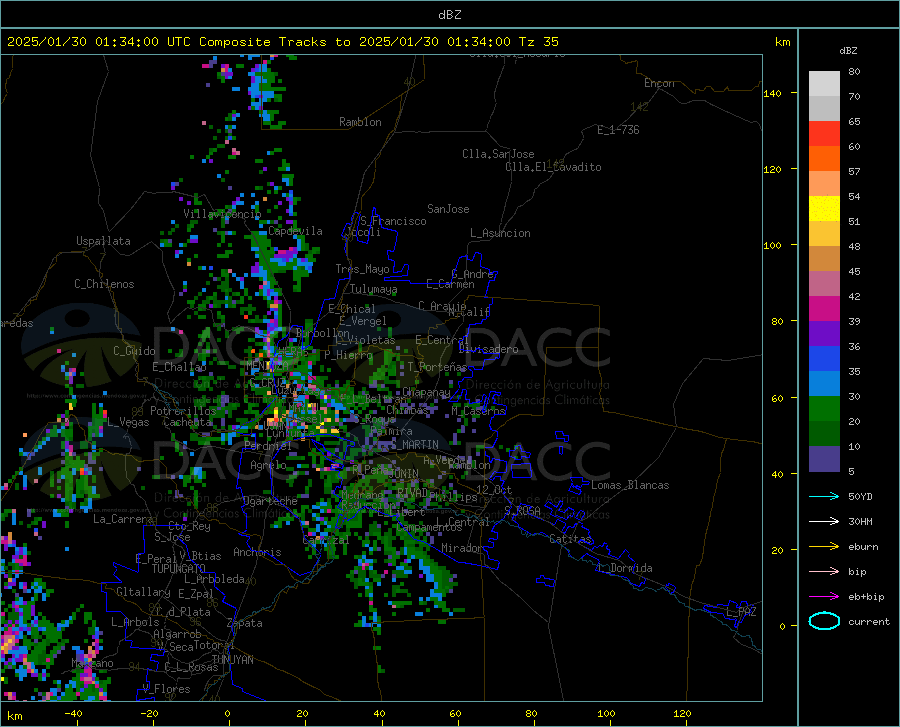Screen dimensions: 900x727
Task: Click the Composite Tracks timestamp header
Action: (283, 42)
